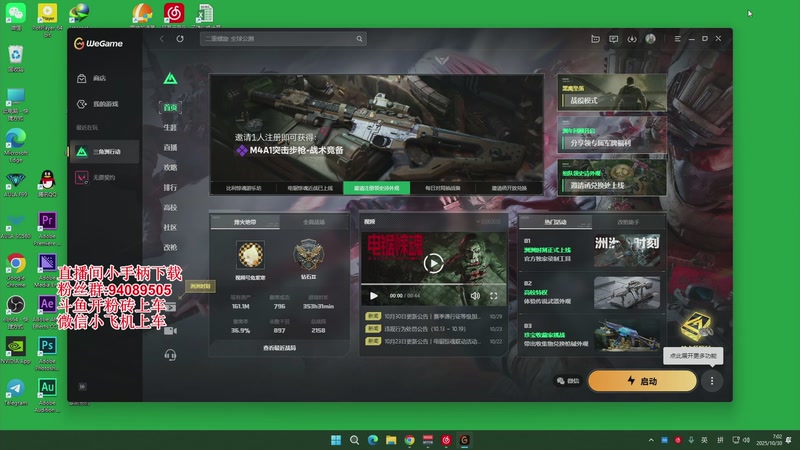The height and width of the screenshot is (450, 800).
Task: Open the hamburger menu in title bar
Action: click(x=677, y=39)
